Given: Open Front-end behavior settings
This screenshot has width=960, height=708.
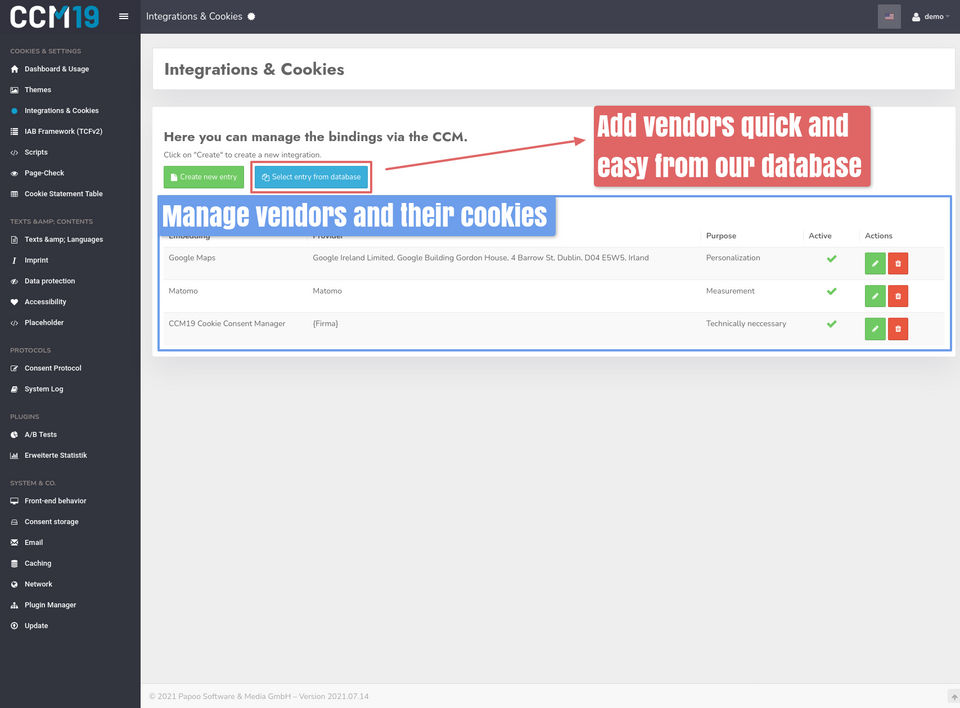Looking at the screenshot, I should coord(55,501).
